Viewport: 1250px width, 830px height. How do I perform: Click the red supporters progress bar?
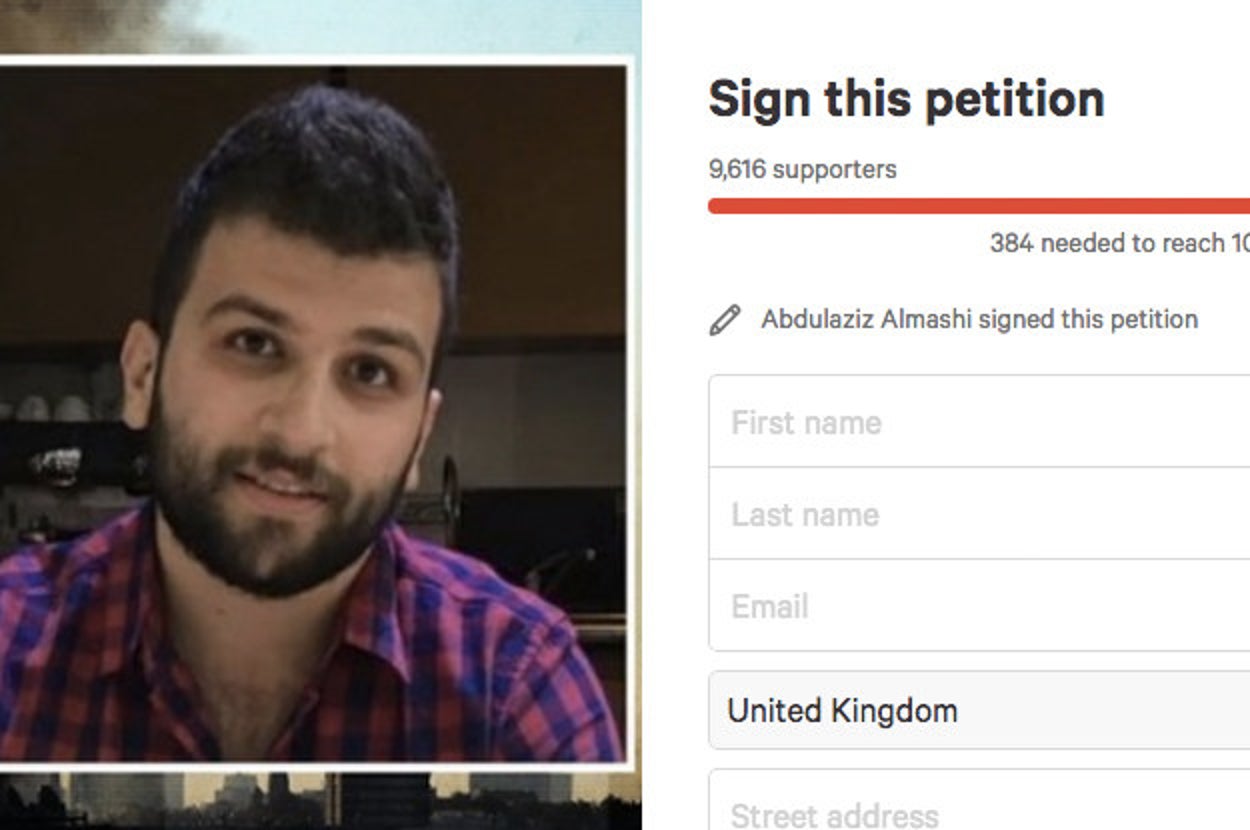pyautogui.click(x=979, y=206)
